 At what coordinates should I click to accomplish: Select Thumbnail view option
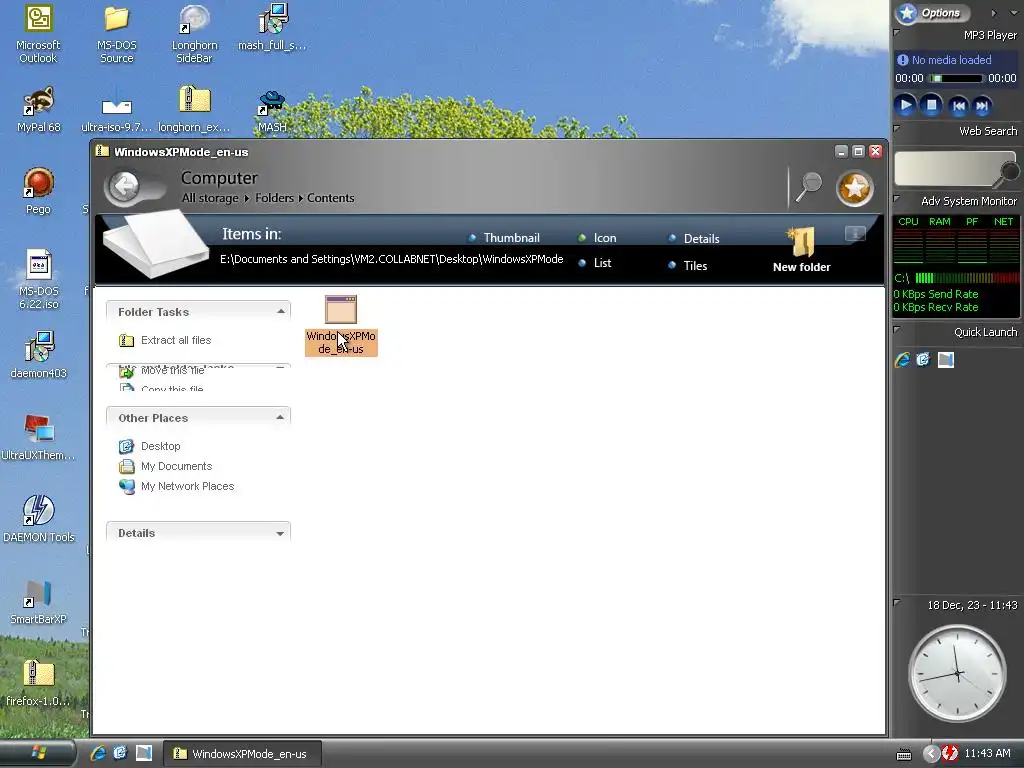click(x=505, y=238)
